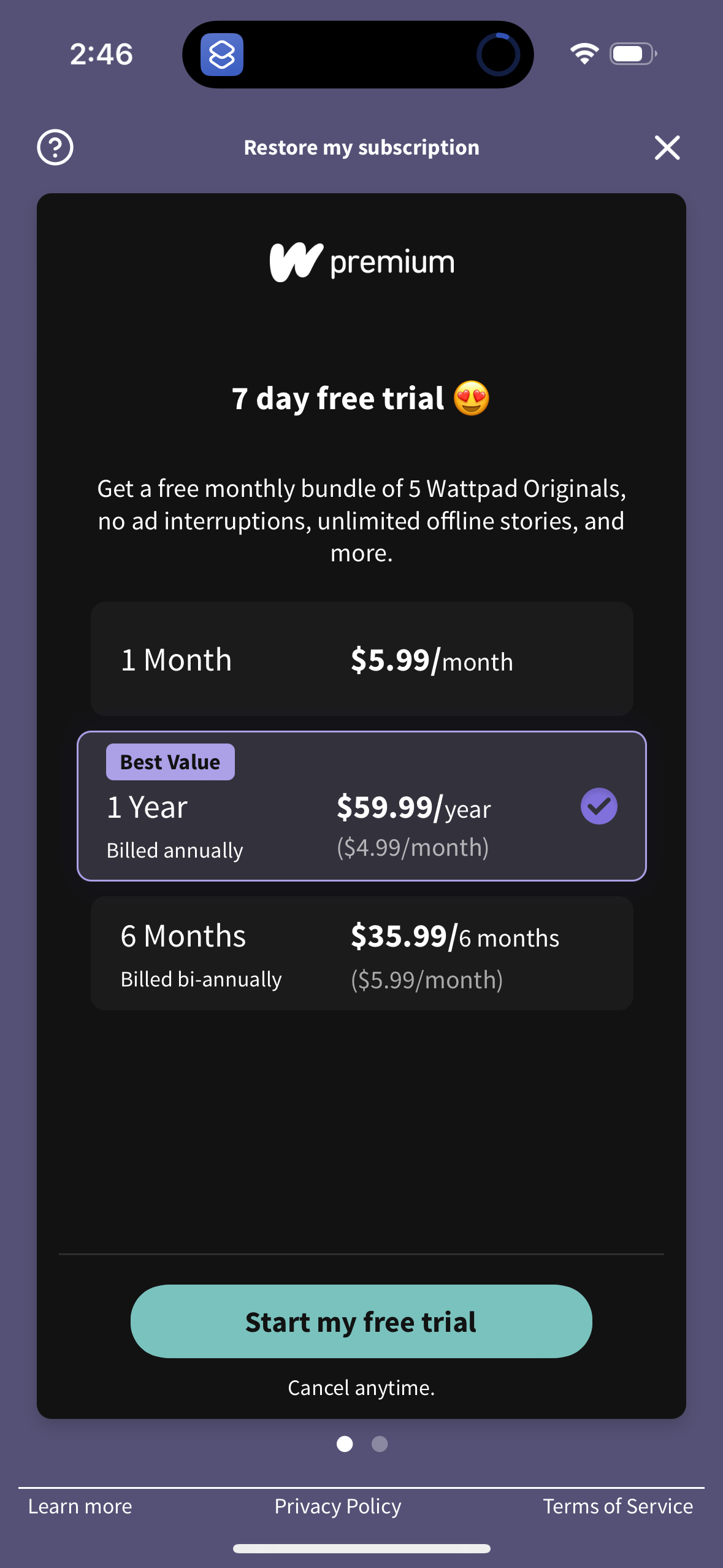This screenshot has height=1568, width=723.
Task: Tap the Wattpad premium logo
Action: pos(361,261)
